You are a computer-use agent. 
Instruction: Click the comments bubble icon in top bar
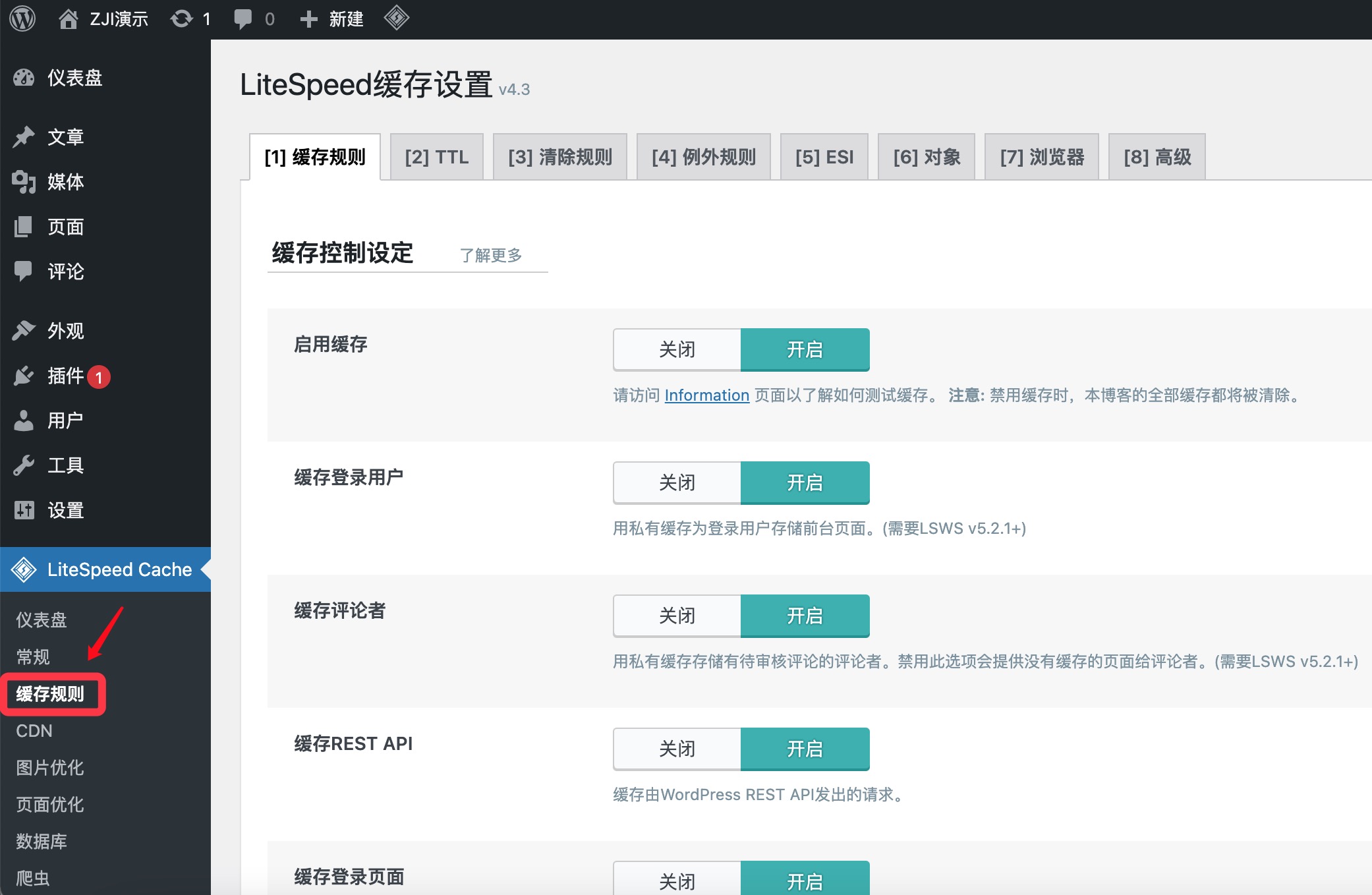coord(243,18)
